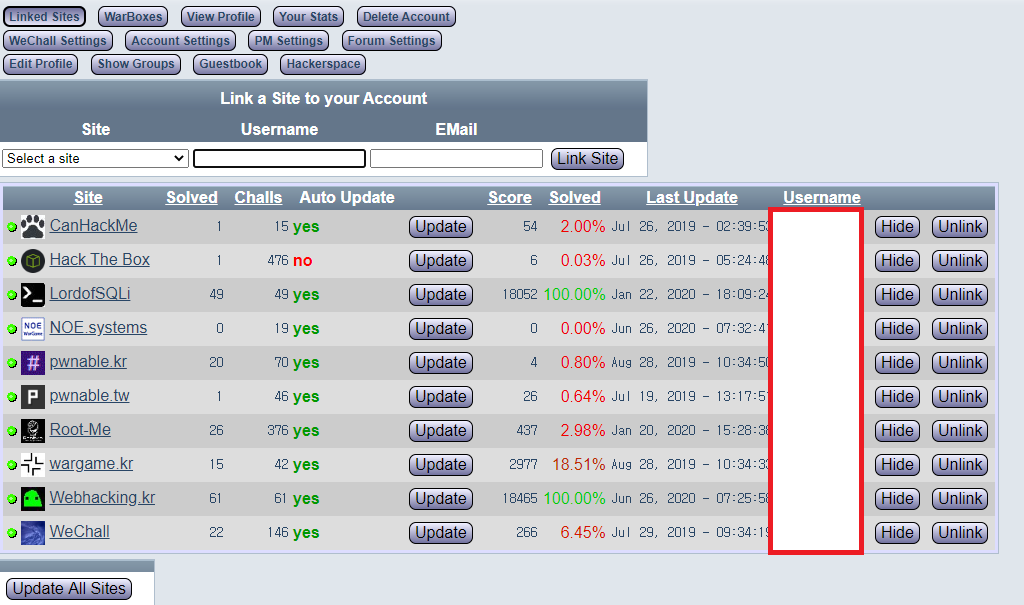Click the pwnable.tw P logo icon

[33, 397]
